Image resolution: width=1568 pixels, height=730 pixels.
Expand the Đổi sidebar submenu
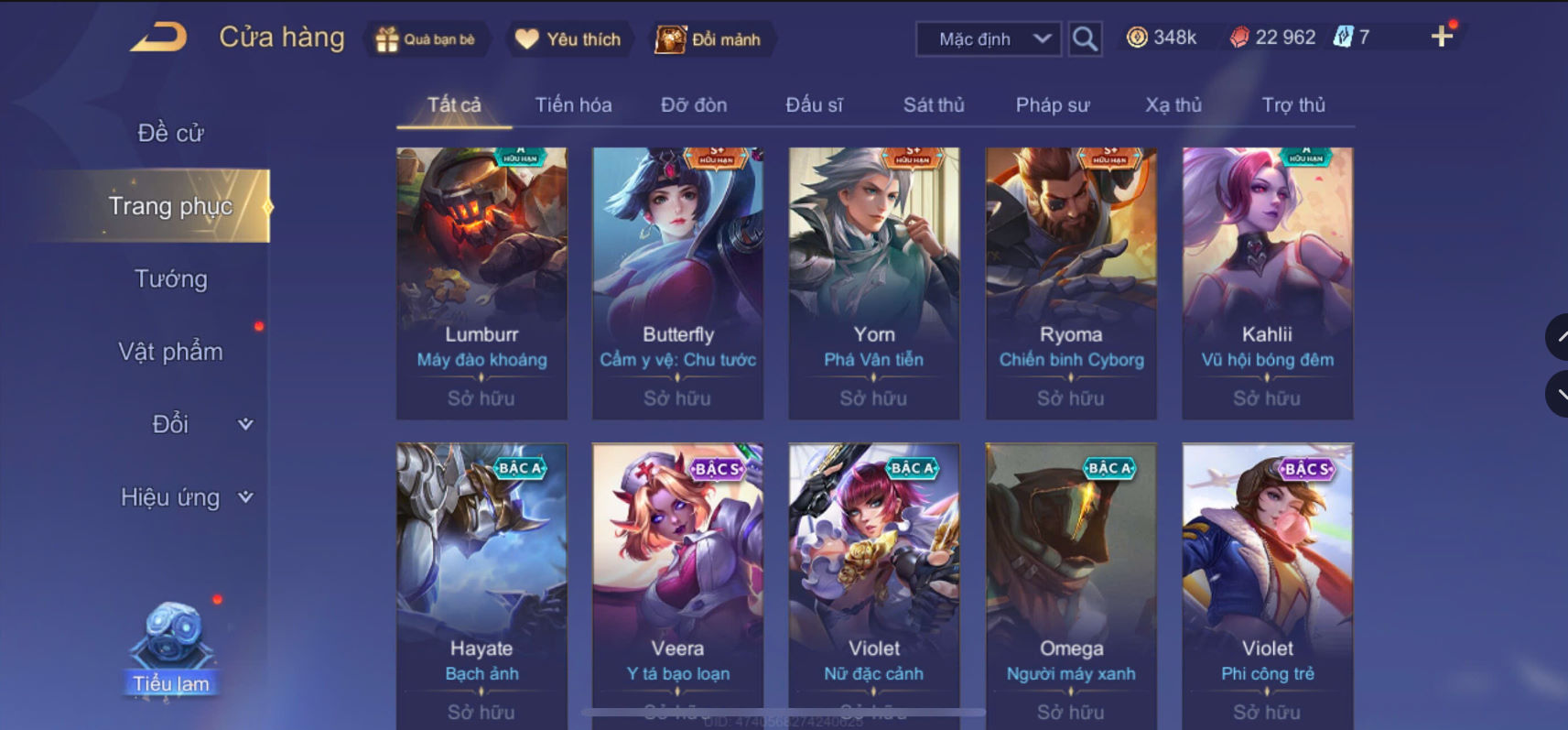(x=245, y=424)
